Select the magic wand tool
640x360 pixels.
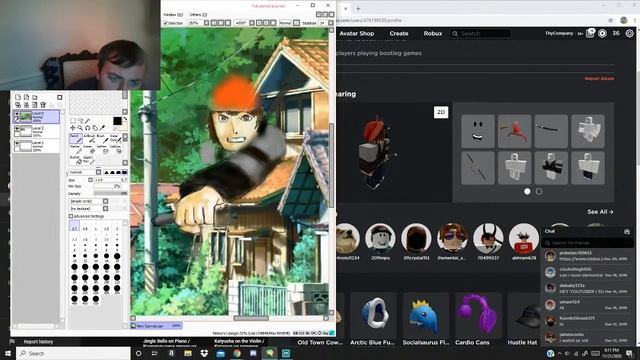pos(87,121)
